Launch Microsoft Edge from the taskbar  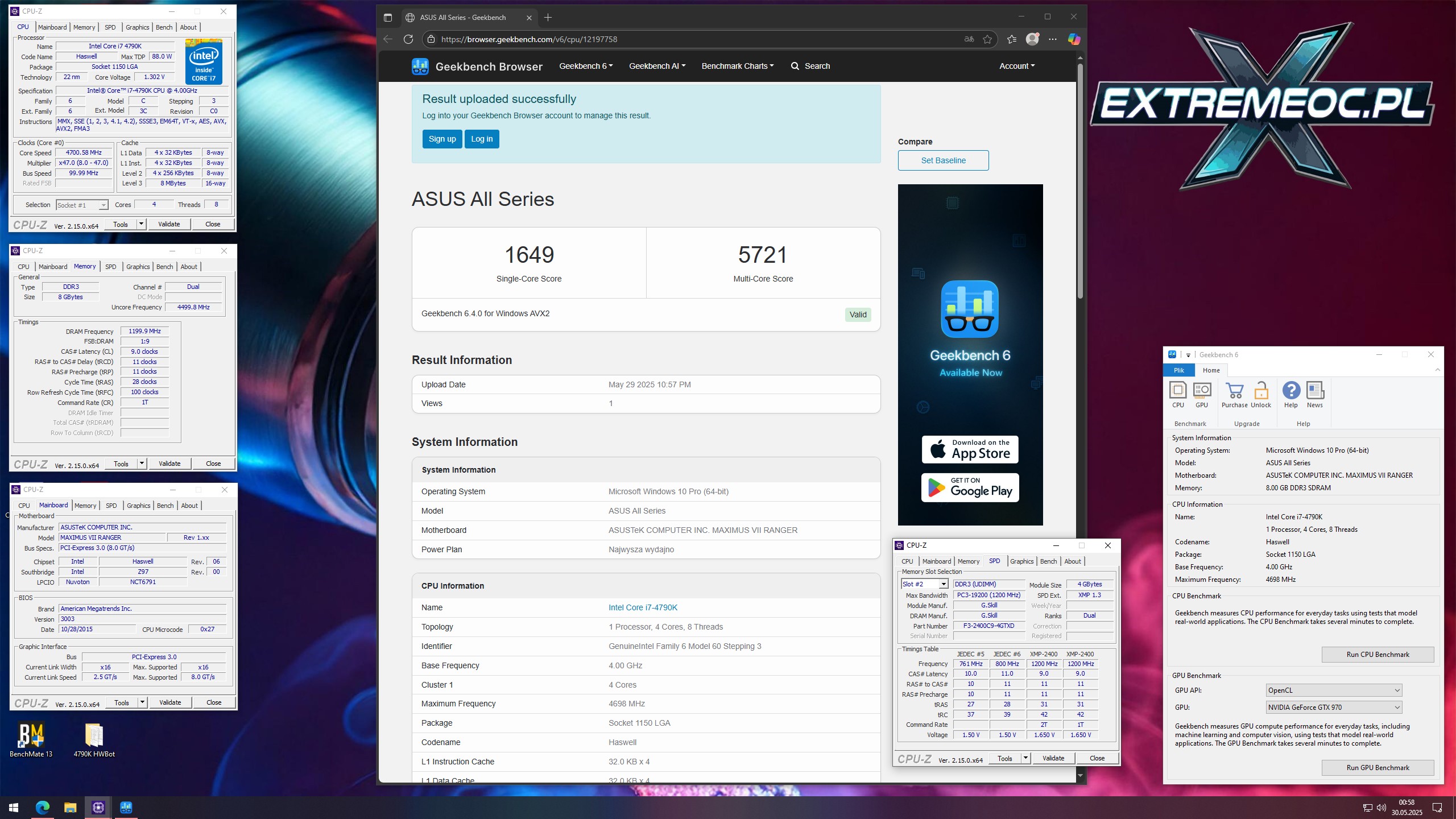click(x=43, y=807)
